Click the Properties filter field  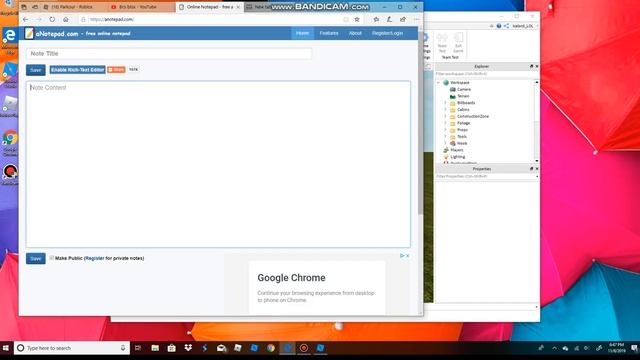(x=485, y=176)
